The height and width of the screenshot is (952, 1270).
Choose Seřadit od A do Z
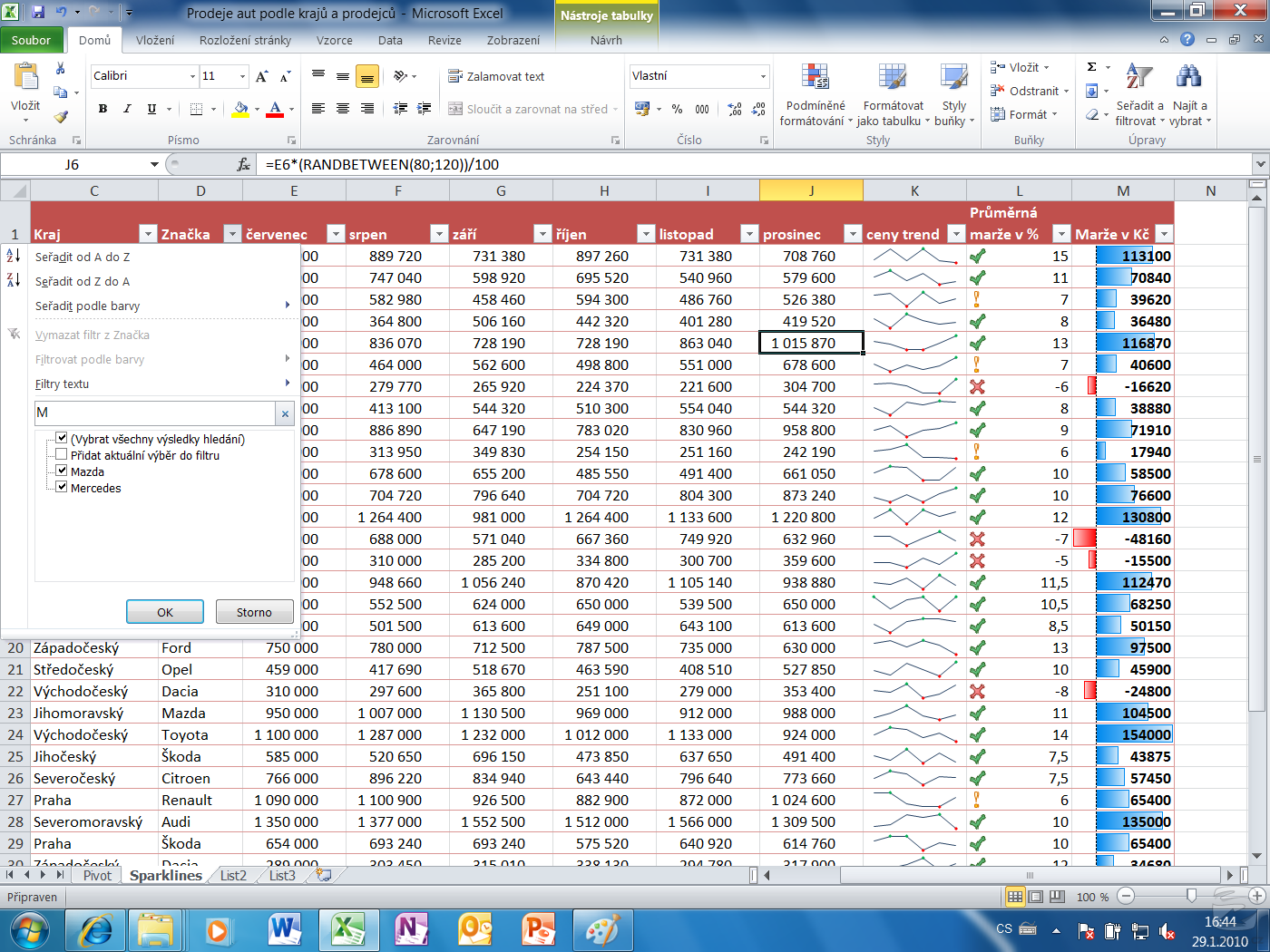[x=148, y=257]
